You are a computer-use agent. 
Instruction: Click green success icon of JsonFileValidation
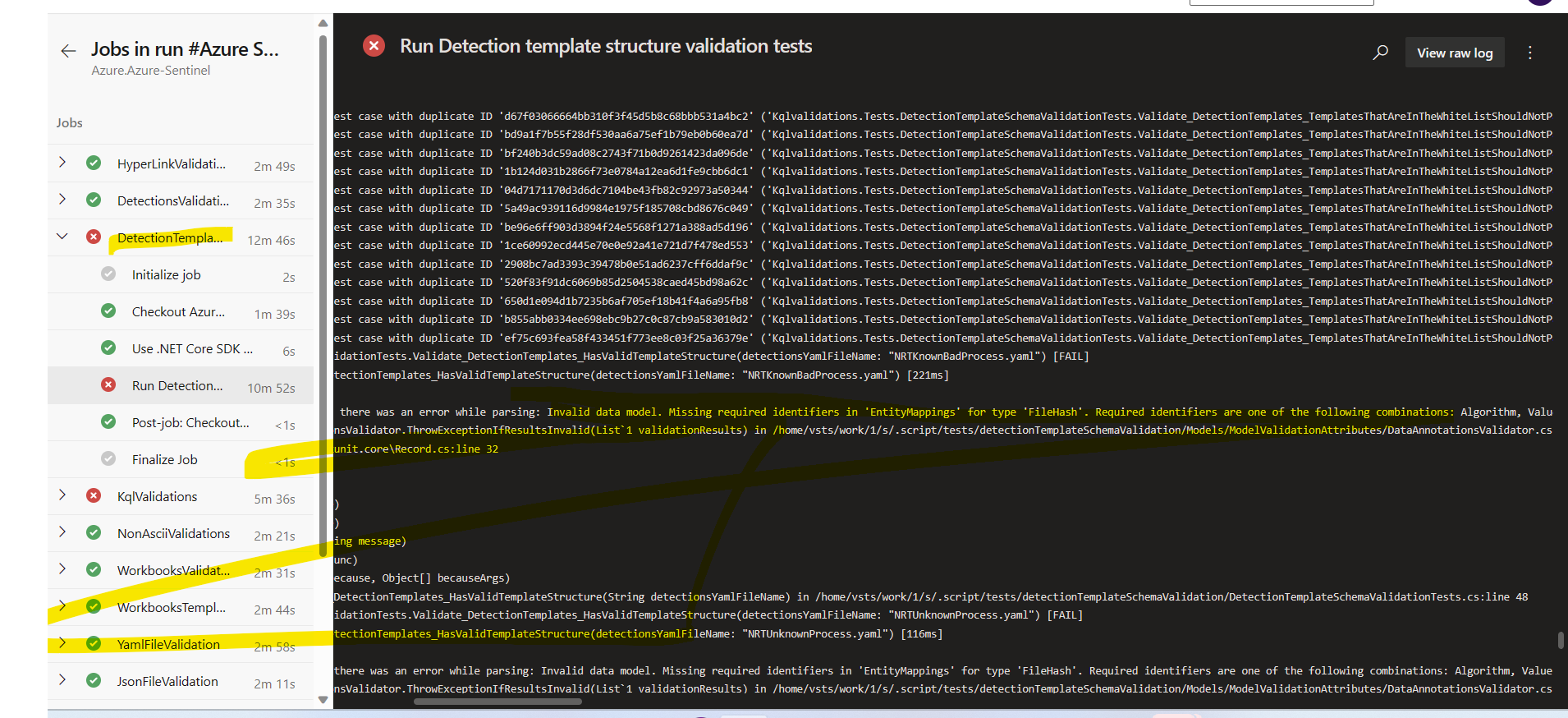pyautogui.click(x=94, y=680)
